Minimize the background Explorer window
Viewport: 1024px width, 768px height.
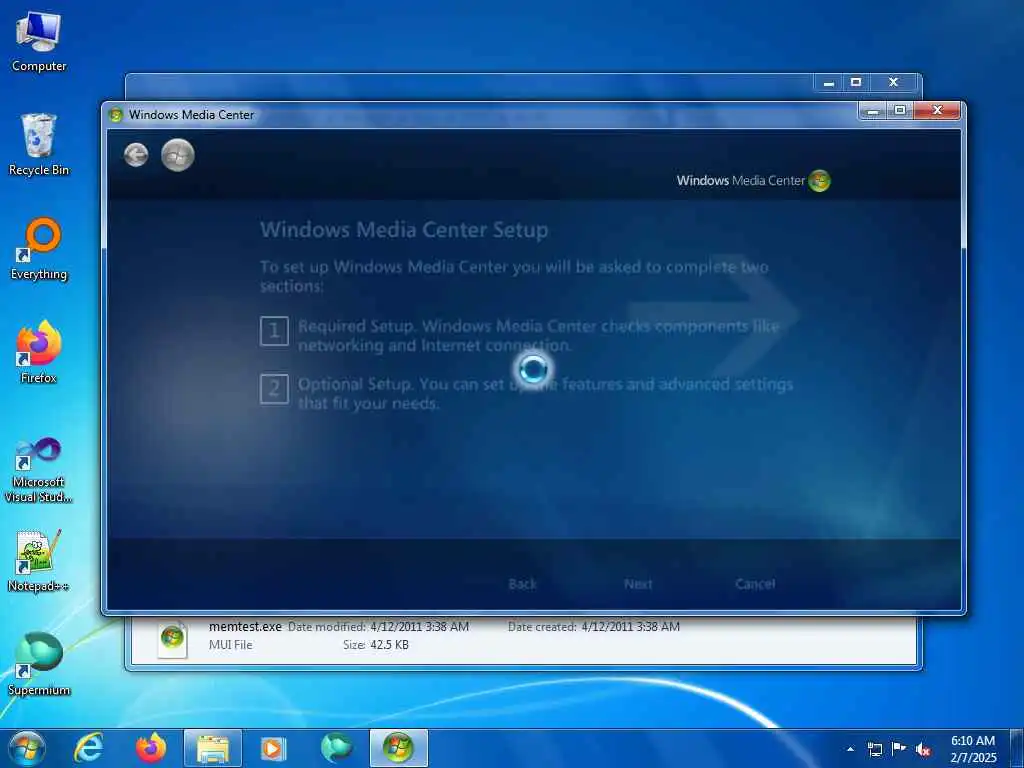(x=829, y=83)
